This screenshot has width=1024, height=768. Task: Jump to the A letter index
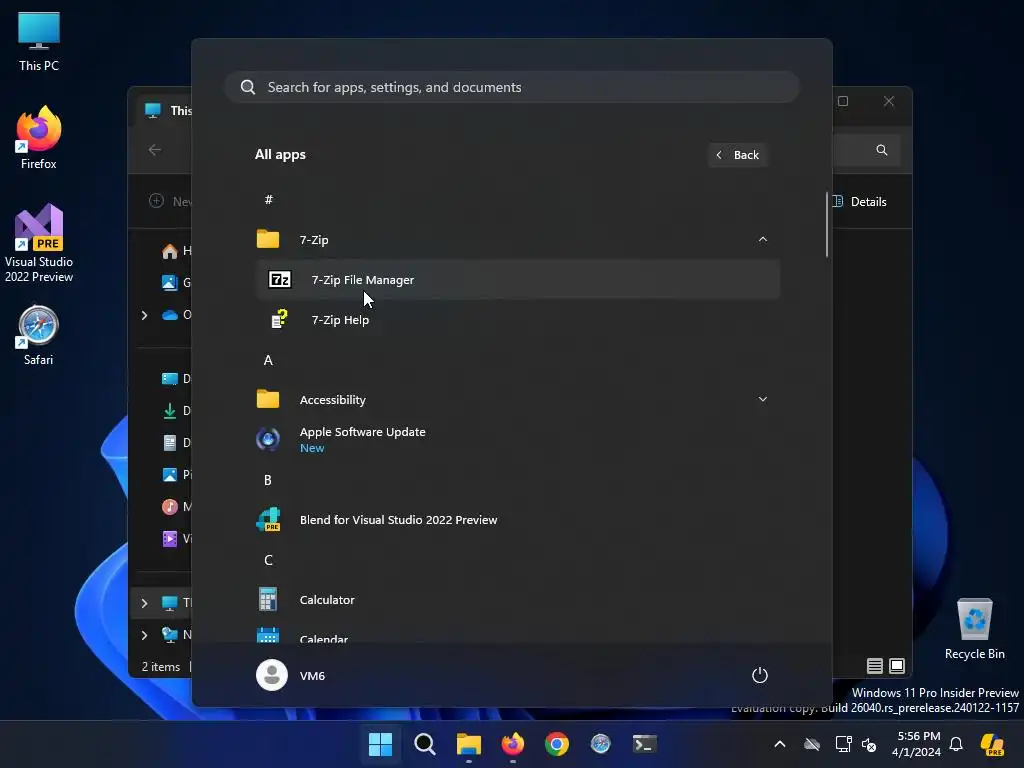pyautogui.click(x=268, y=360)
